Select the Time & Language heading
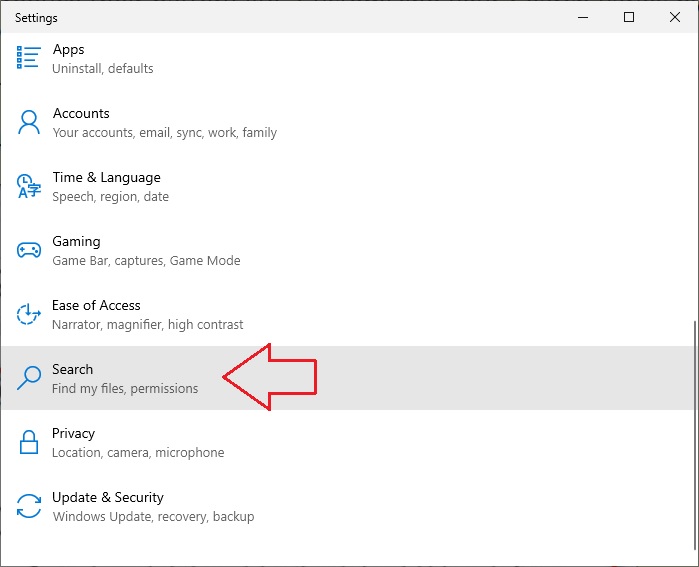This screenshot has width=699, height=567. (x=106, y=177)
